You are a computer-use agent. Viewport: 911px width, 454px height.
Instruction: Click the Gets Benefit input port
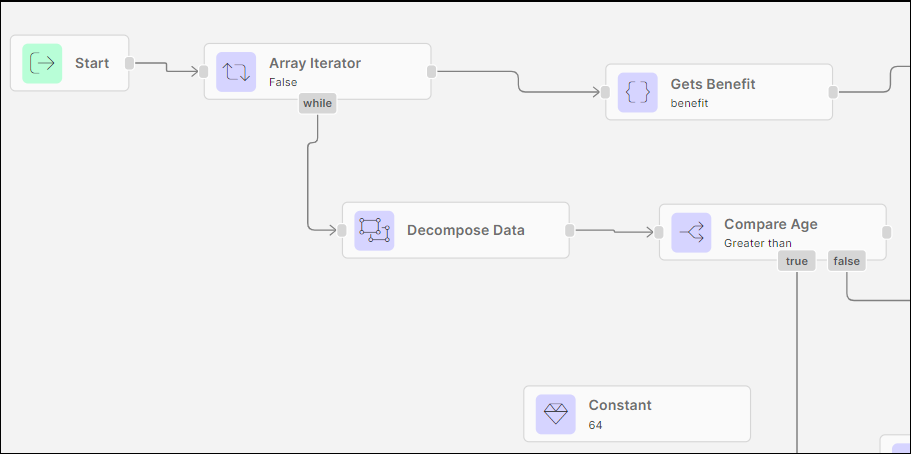(x=605, y=92)
